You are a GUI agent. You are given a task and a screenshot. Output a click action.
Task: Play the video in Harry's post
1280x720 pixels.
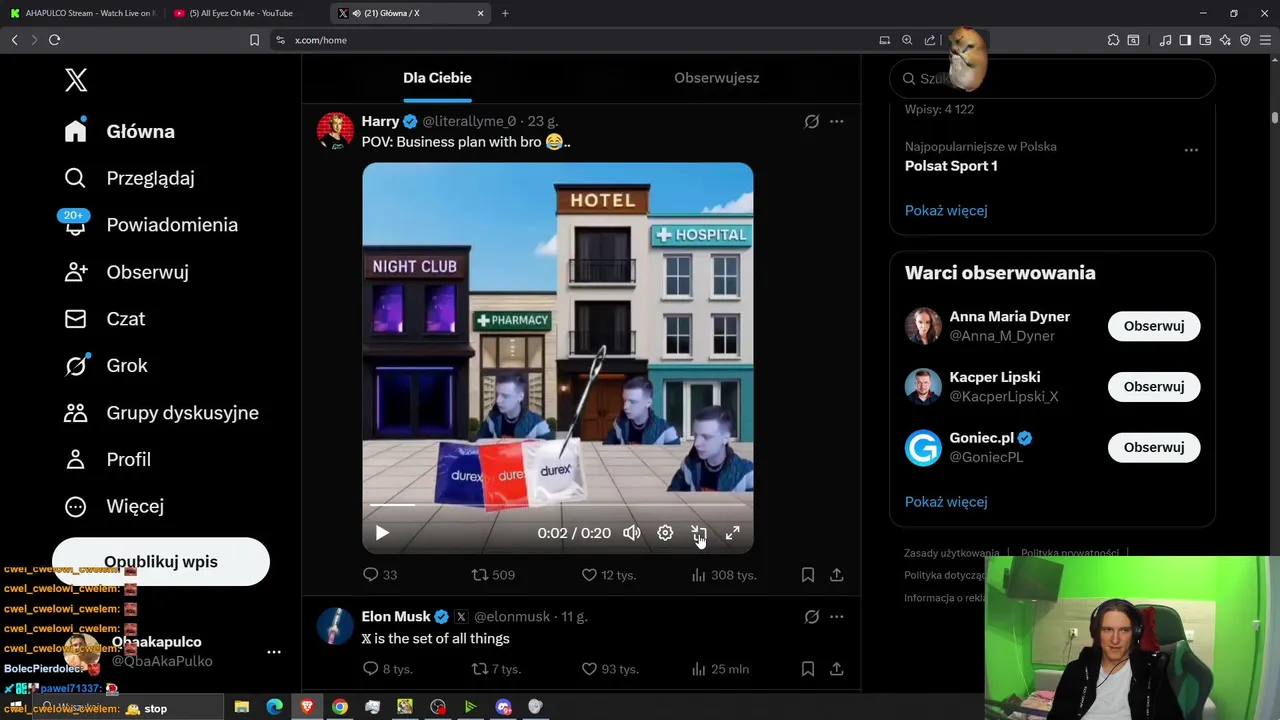(x=382, y=533)
